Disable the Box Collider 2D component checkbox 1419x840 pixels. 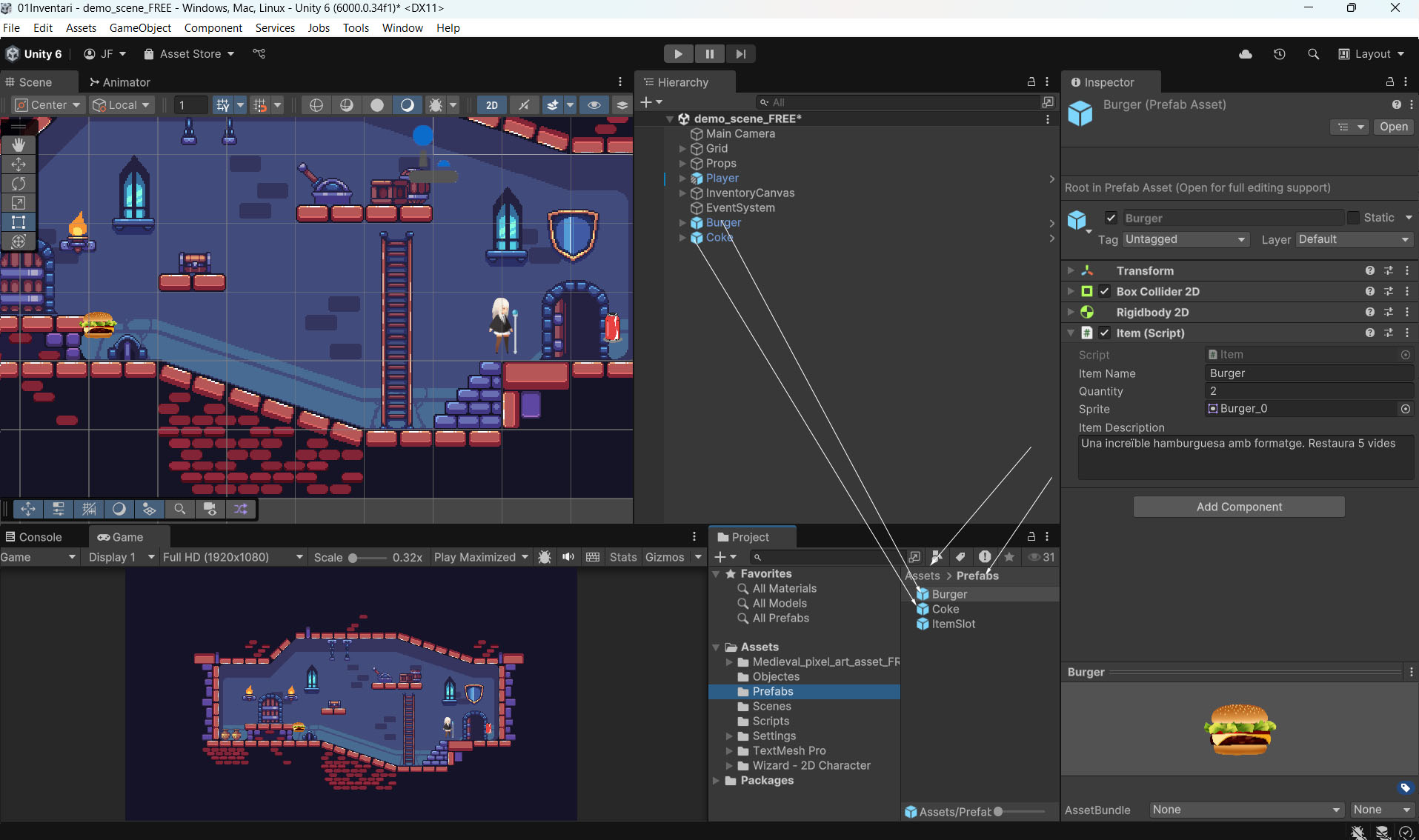pyautogui.click(x=1104, y=291)
